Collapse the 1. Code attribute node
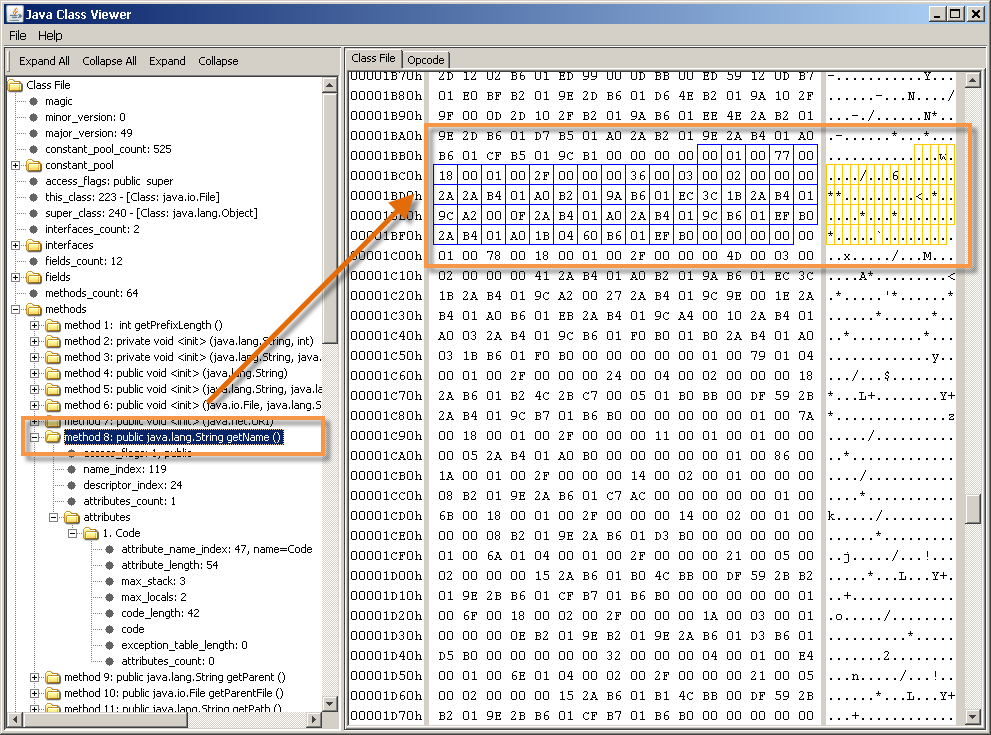The height and width of the screenshot is (735, 991). point(73,533)
